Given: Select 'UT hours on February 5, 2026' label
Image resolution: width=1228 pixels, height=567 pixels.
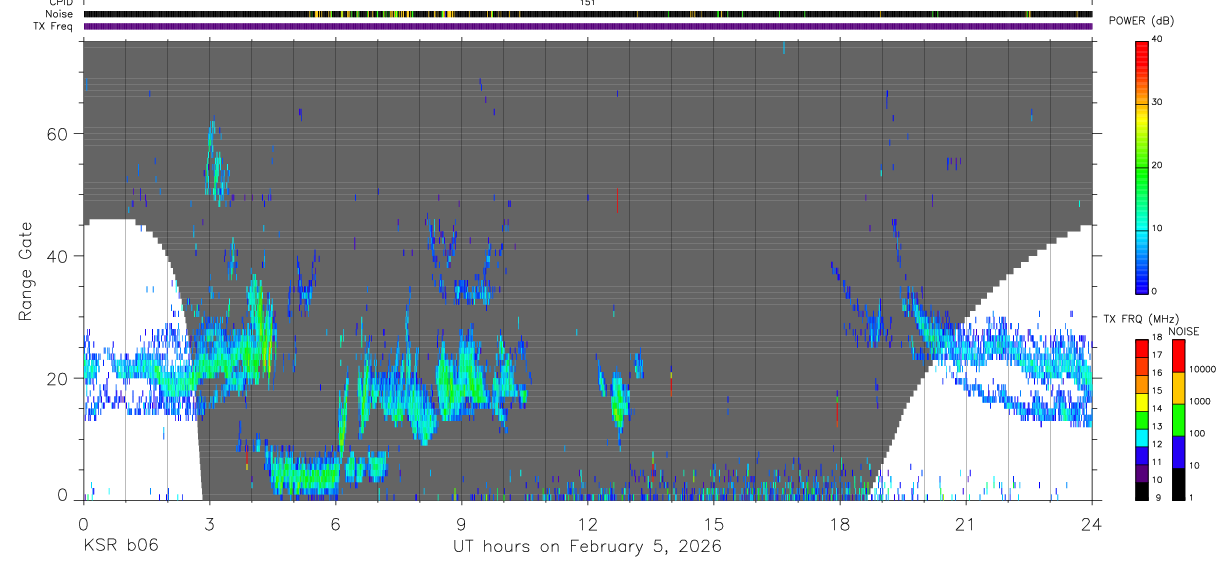Looking at the screenshot, I should (587, 546).
